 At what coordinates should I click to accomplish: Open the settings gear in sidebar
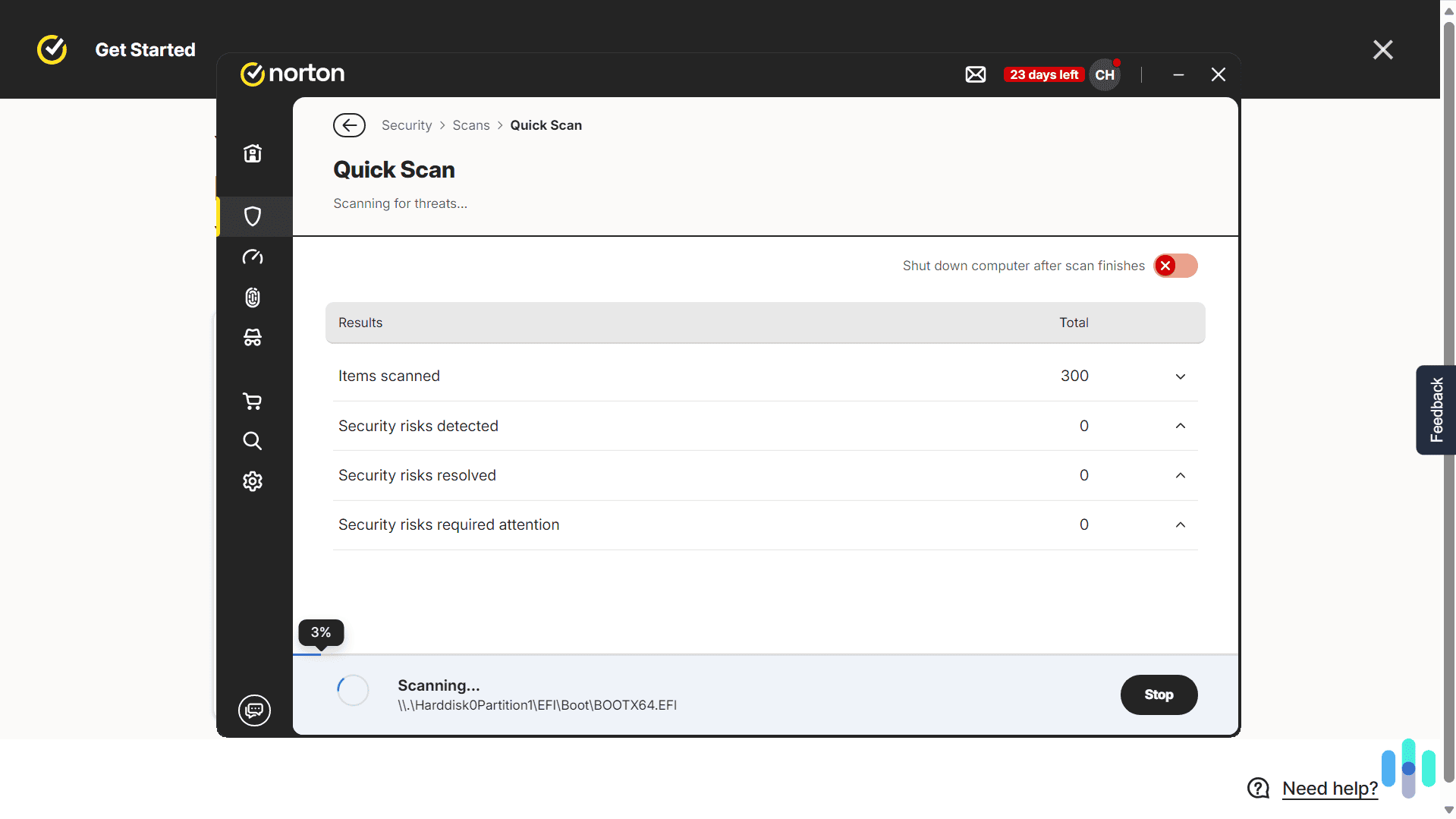pos(253,481)
